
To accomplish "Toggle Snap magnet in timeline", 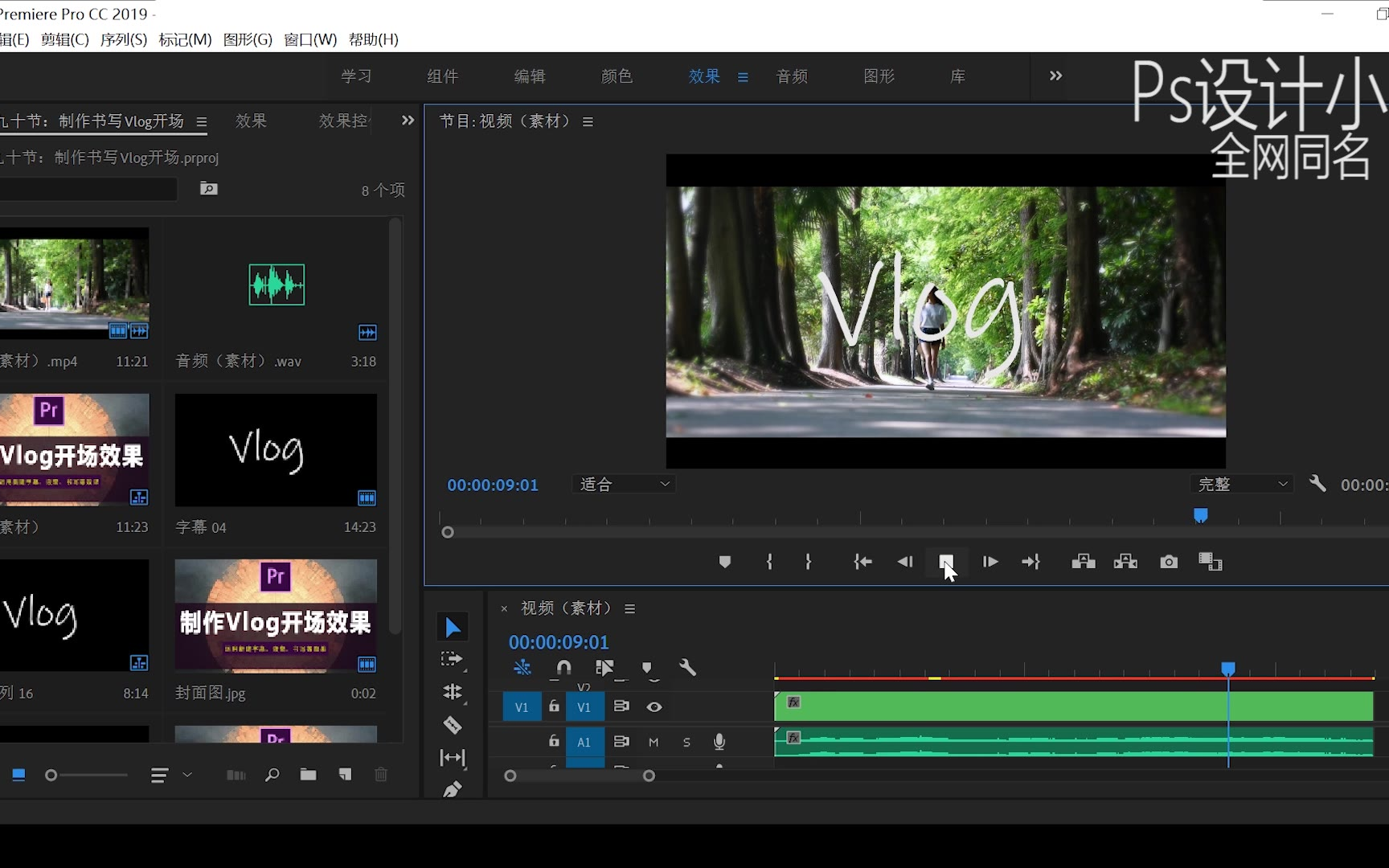I will pos(563,668).
